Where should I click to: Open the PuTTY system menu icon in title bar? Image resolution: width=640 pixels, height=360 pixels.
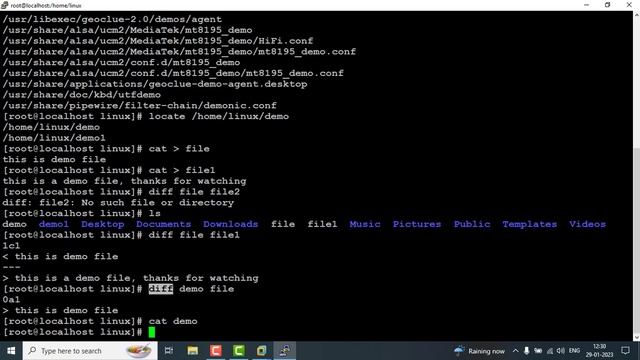pyautogui.click(x=4, y=5)
